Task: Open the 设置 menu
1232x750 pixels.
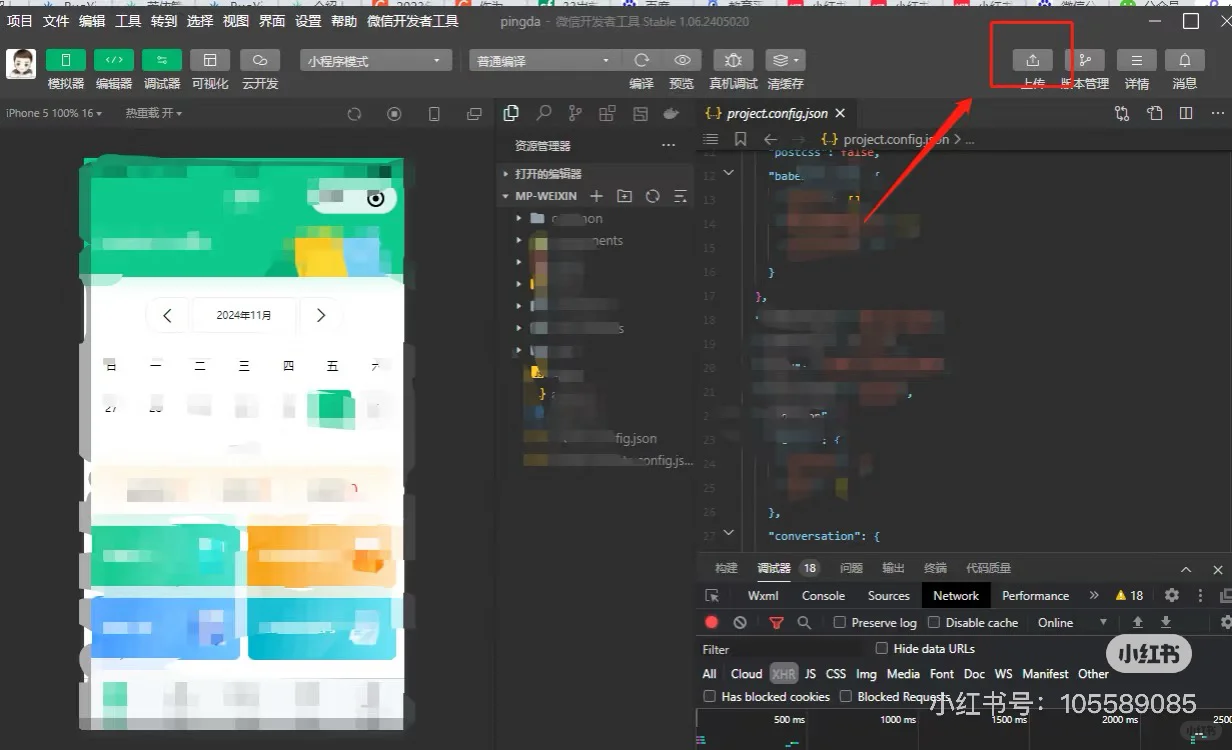Action: [x=308, y=21]
